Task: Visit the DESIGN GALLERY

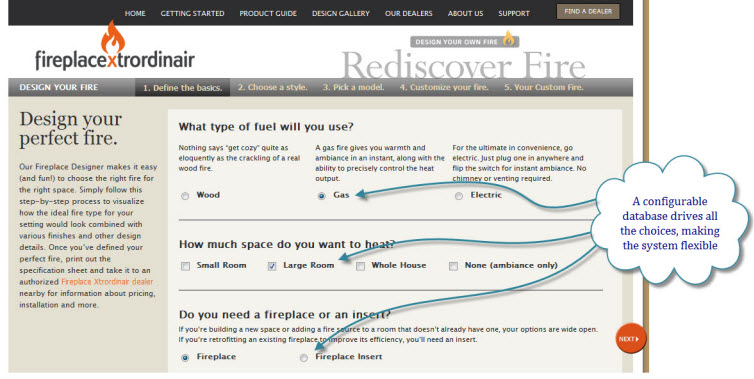Action: pos(340,13)
